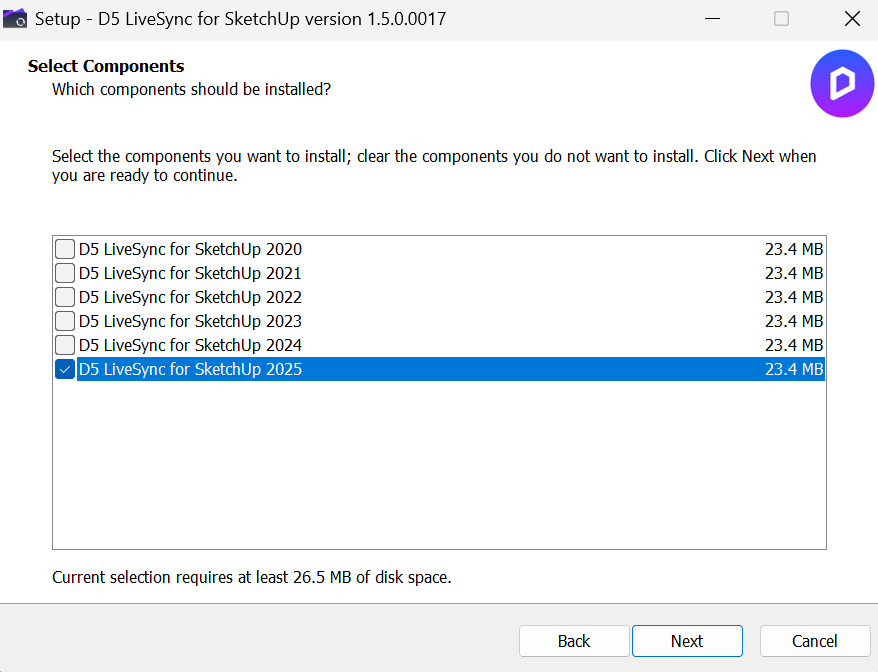The width and height of the screenshot is (878, 672).
Task: Click the disk space requirement text
Action: coord(251,577)
